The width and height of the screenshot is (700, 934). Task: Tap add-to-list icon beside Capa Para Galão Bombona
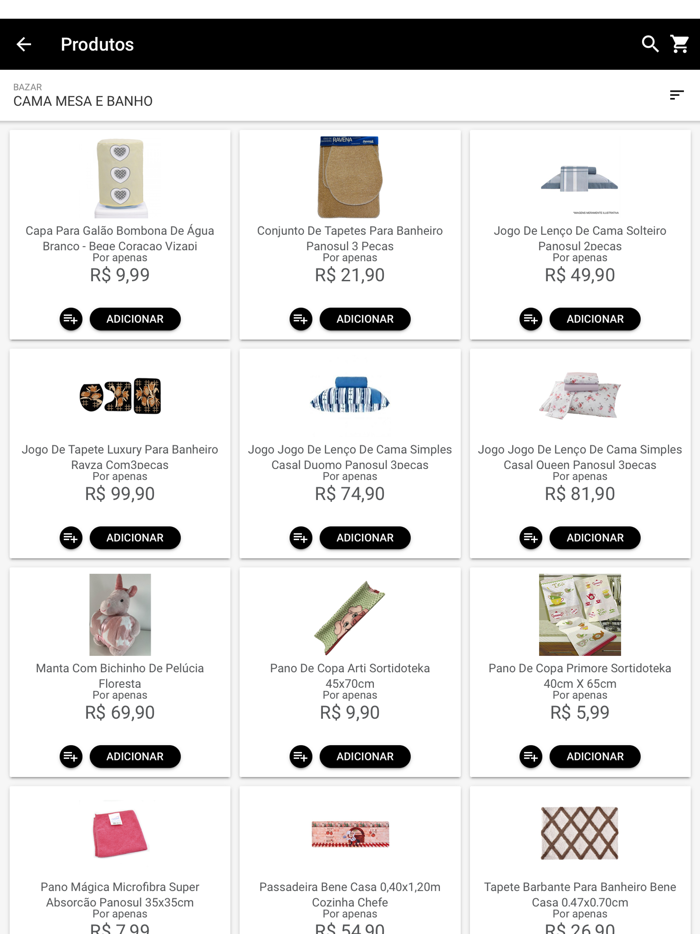[x=70, y=318]
